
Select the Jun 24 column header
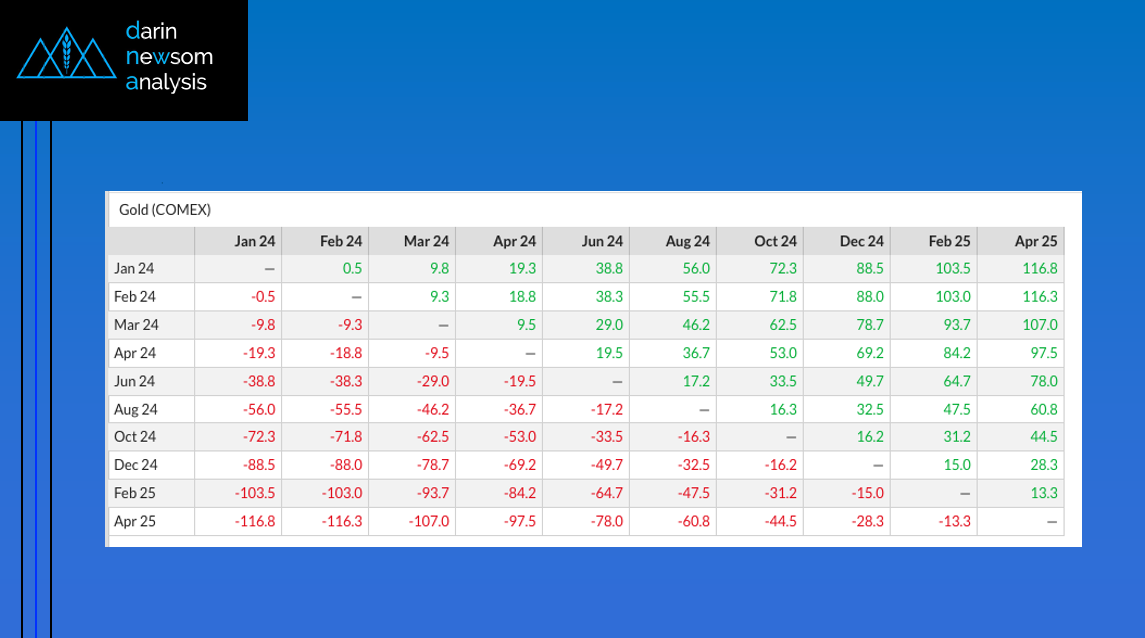tap(602, 241)
